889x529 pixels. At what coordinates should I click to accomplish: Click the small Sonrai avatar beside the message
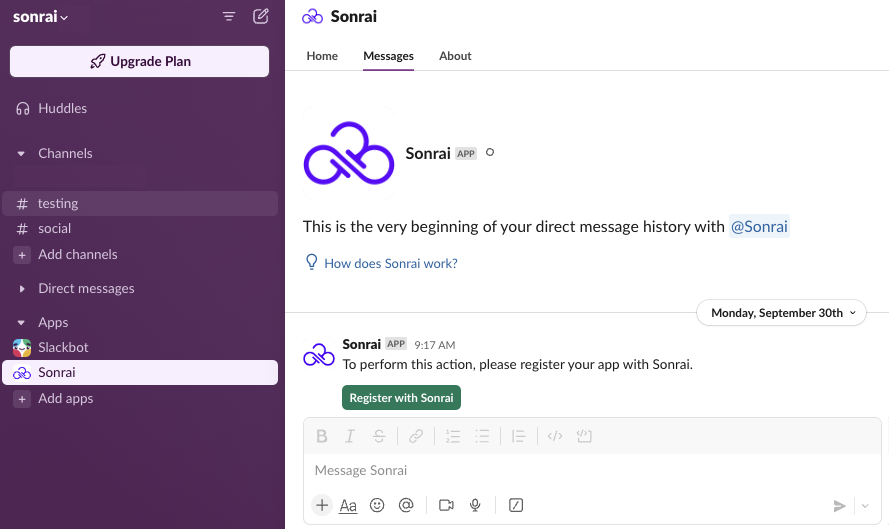click(x=319, y=354)
